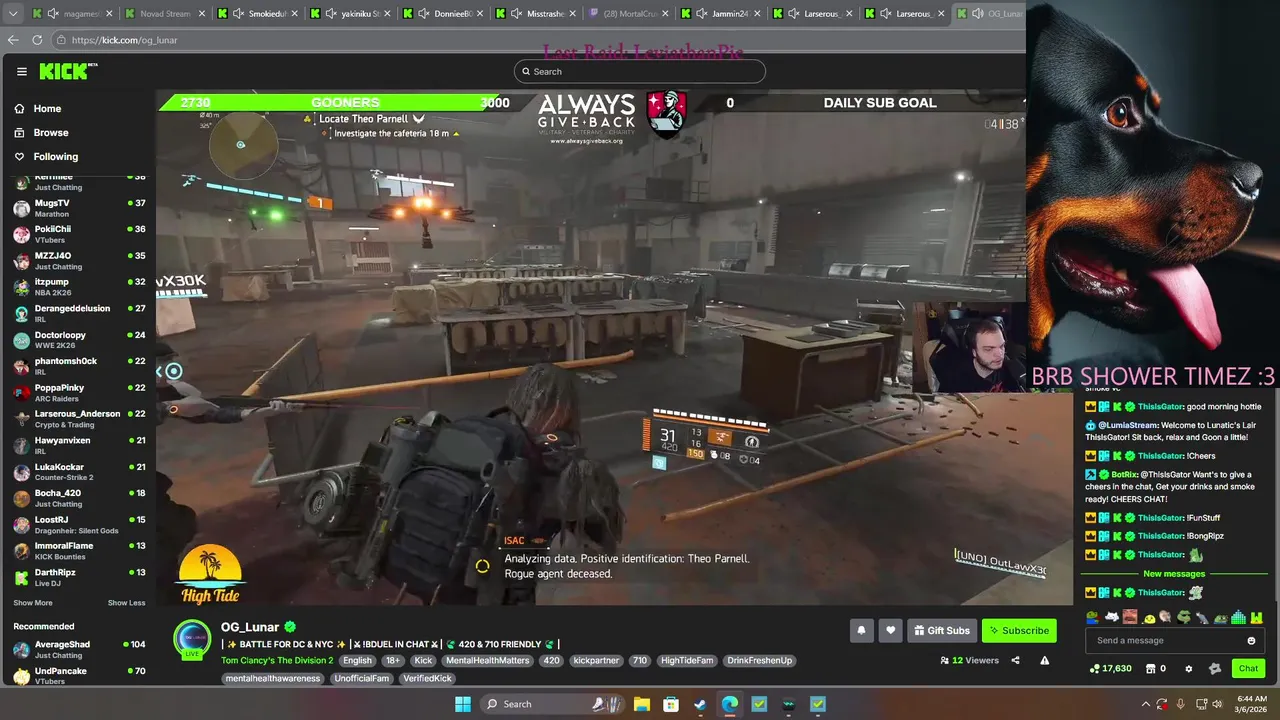Click Show Less under followed channels
The height and width of the screenshot is (720, 1280).
point(126,603)
